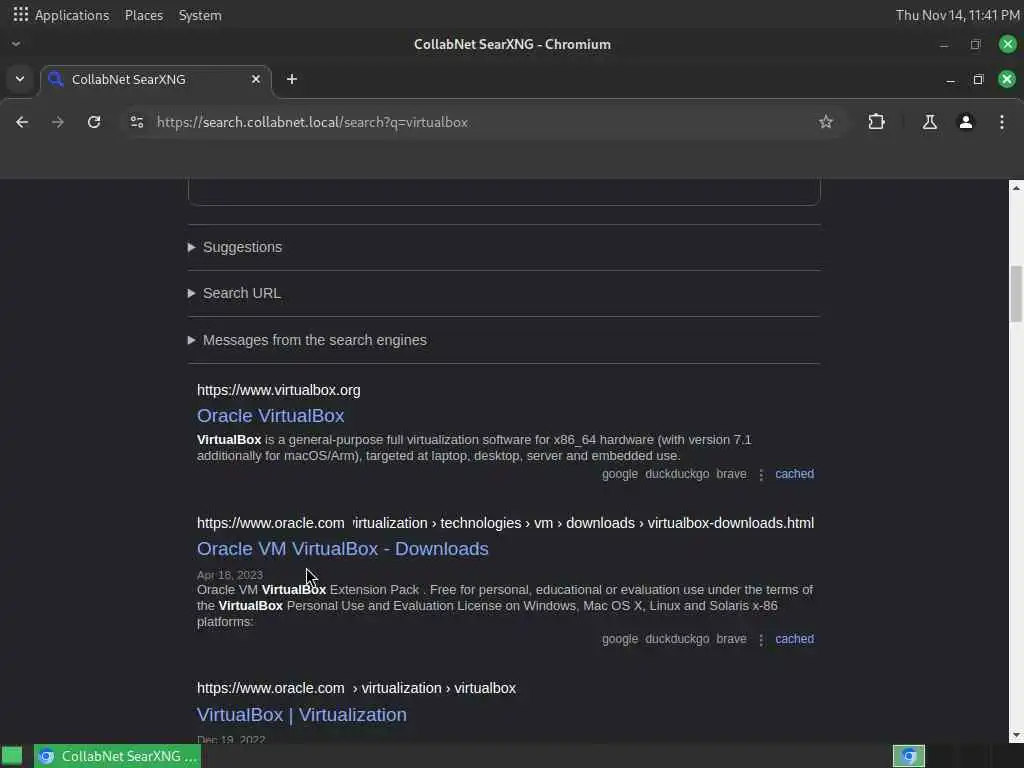Open Oracle VM VirtualBox - Downloads link
Viewport: 1024px width, 768px height.
click(x=342, y=549)
